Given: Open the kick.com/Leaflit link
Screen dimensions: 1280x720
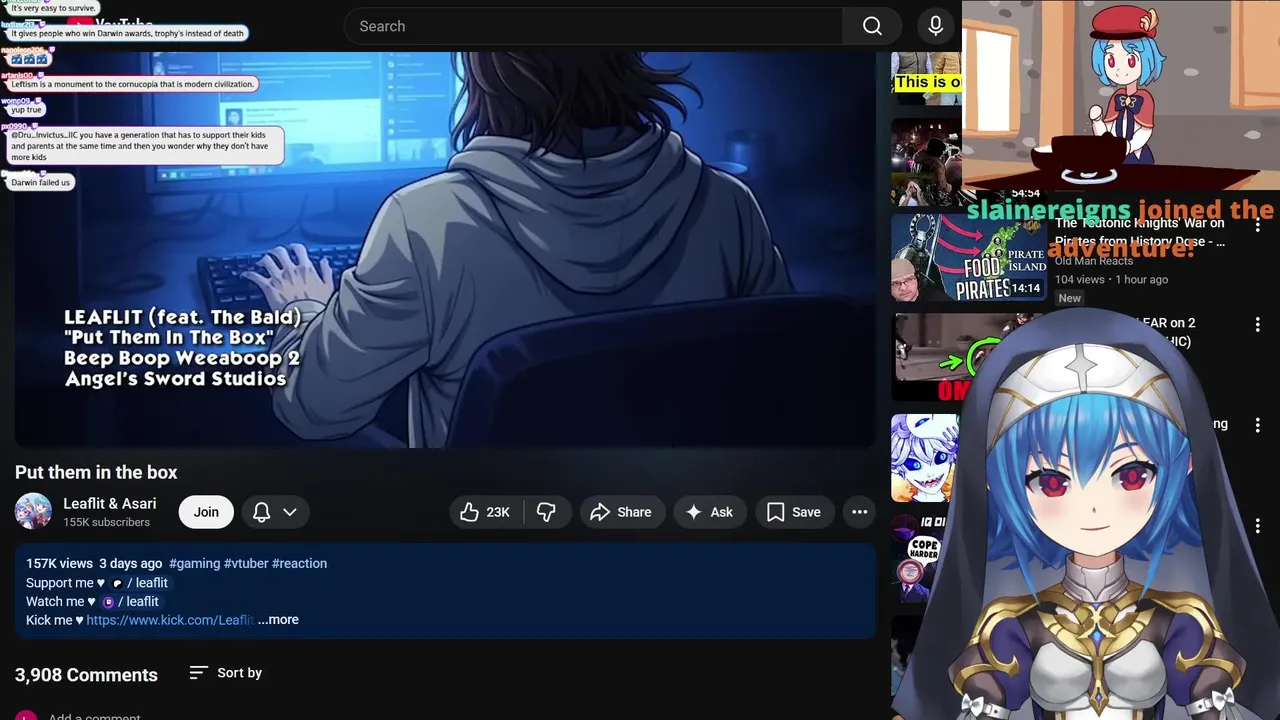Looking at the screenshot, I should point(169,620).
